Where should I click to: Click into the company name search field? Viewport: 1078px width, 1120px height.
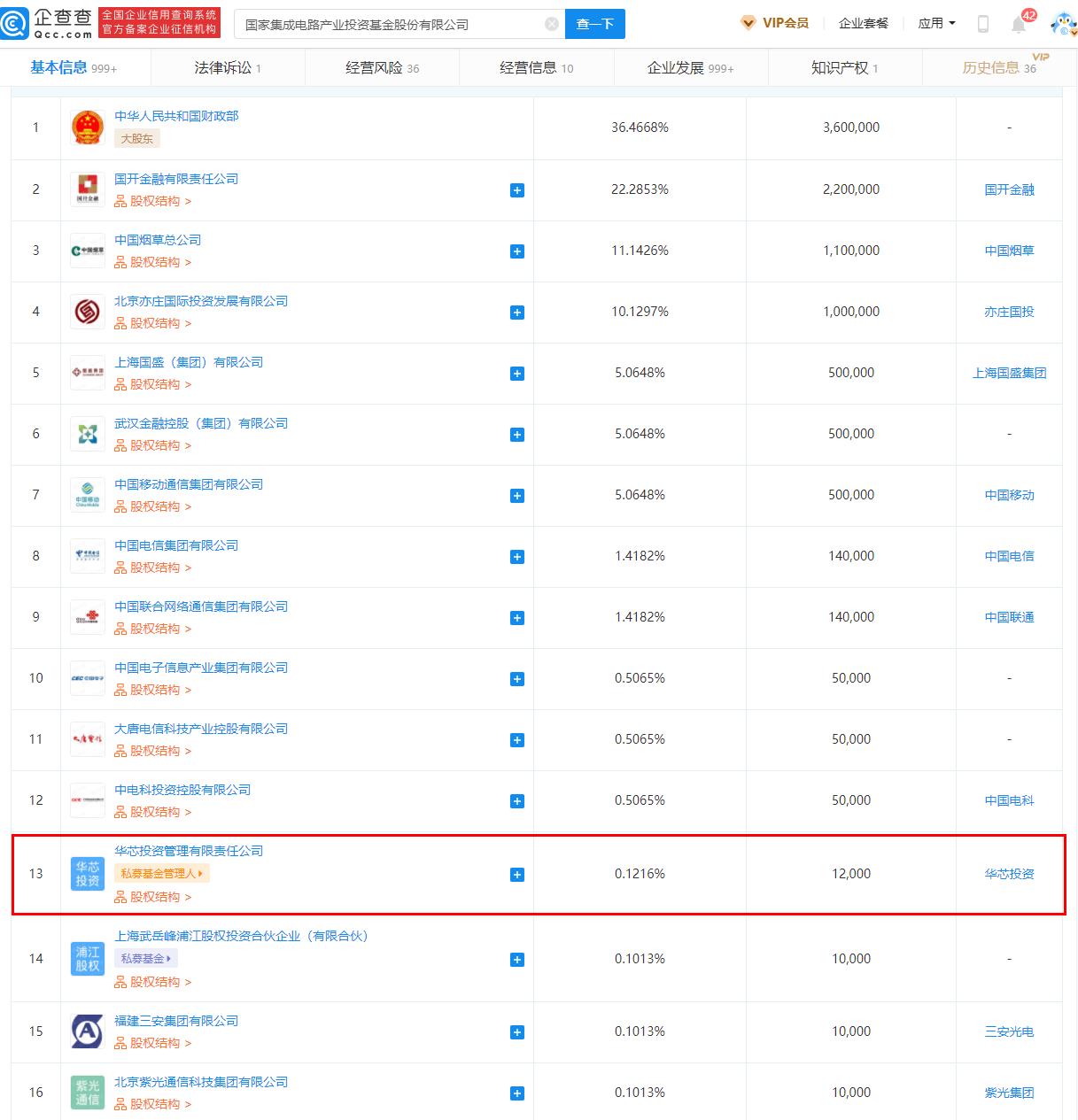(390, 24)
